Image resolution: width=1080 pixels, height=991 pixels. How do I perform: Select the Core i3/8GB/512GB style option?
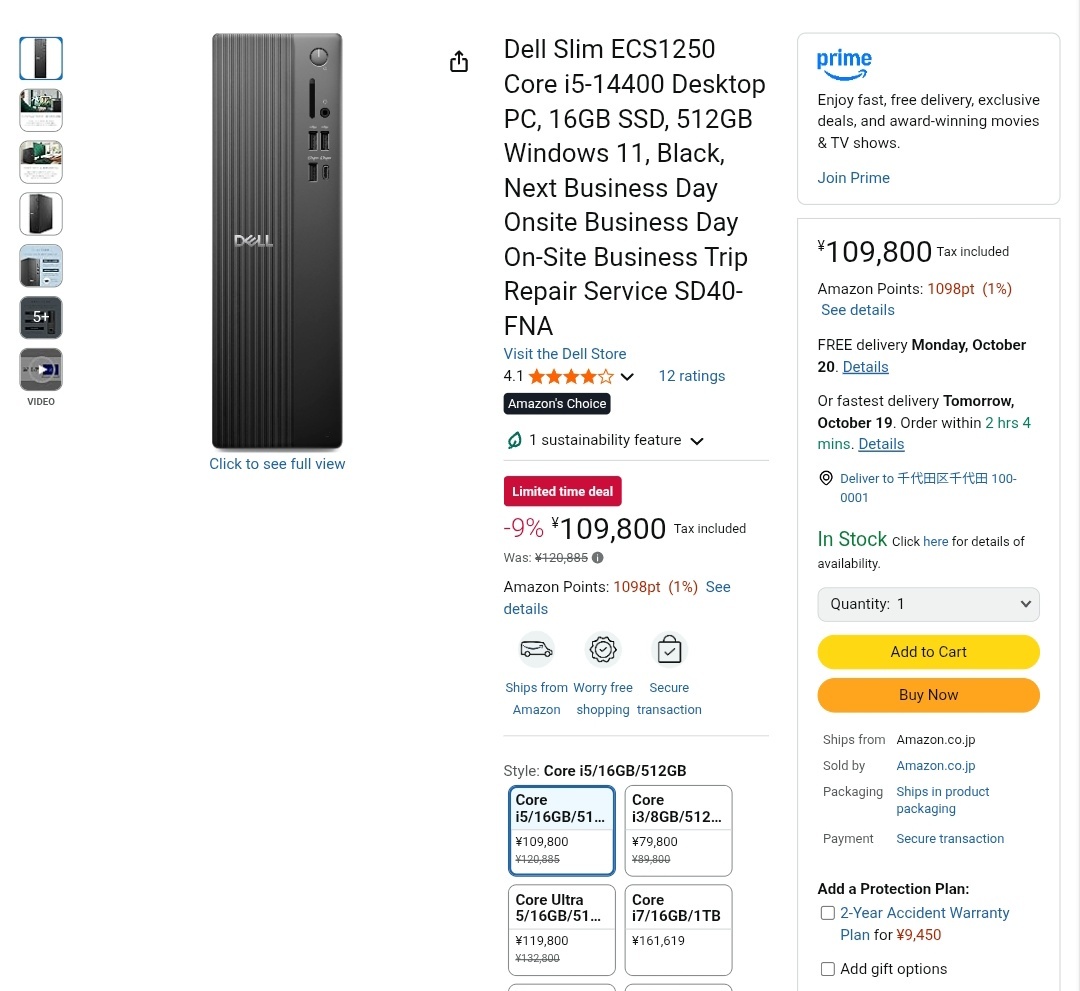[x=678, y=830]
